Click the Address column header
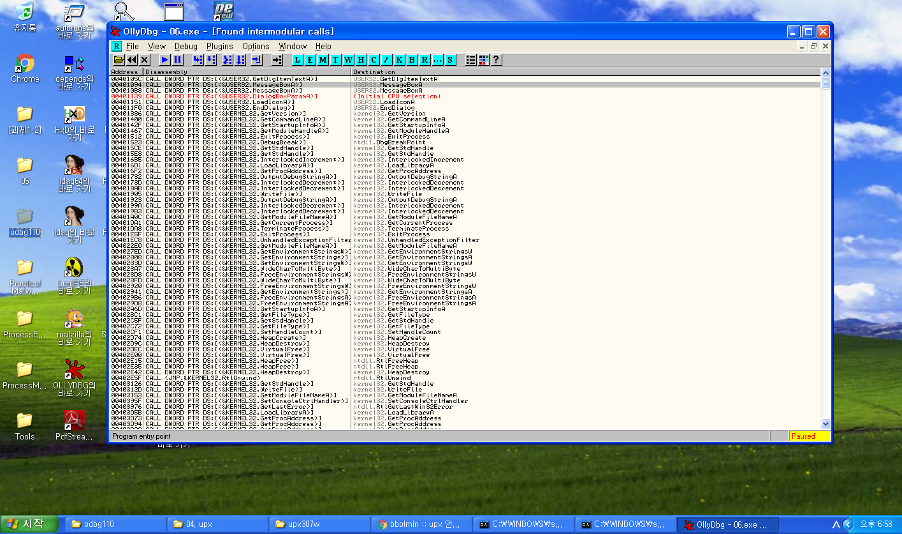 (x=127, y=72)
